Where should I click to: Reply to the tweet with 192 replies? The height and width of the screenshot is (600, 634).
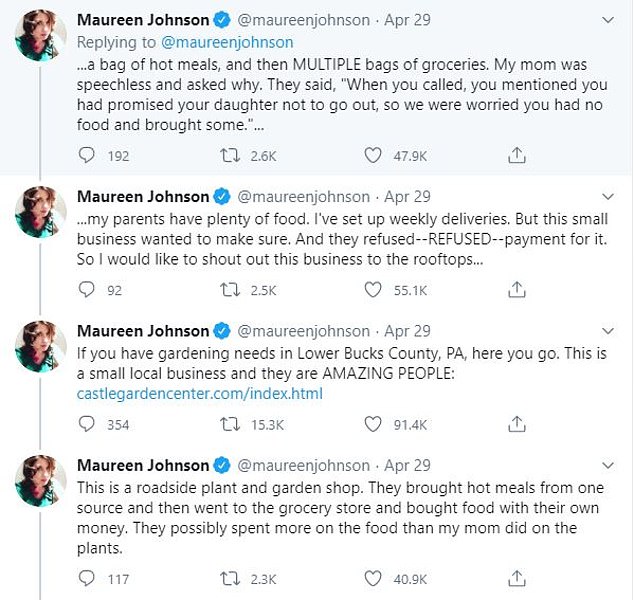[x=87, y=155]
